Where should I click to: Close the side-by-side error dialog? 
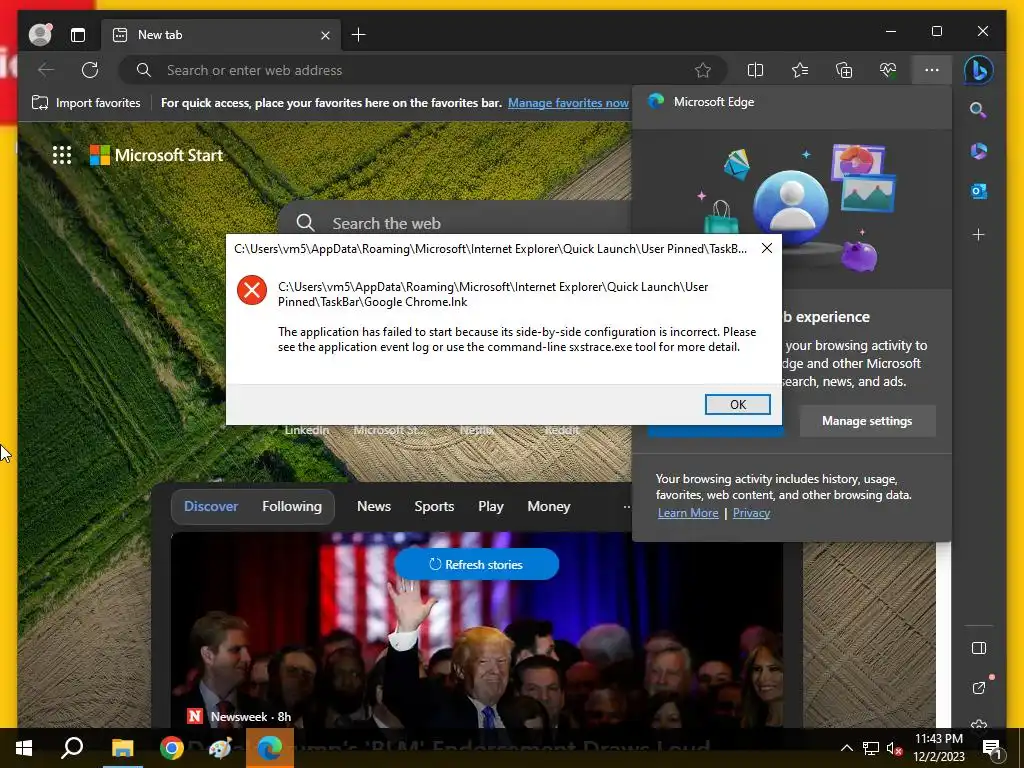767,248
